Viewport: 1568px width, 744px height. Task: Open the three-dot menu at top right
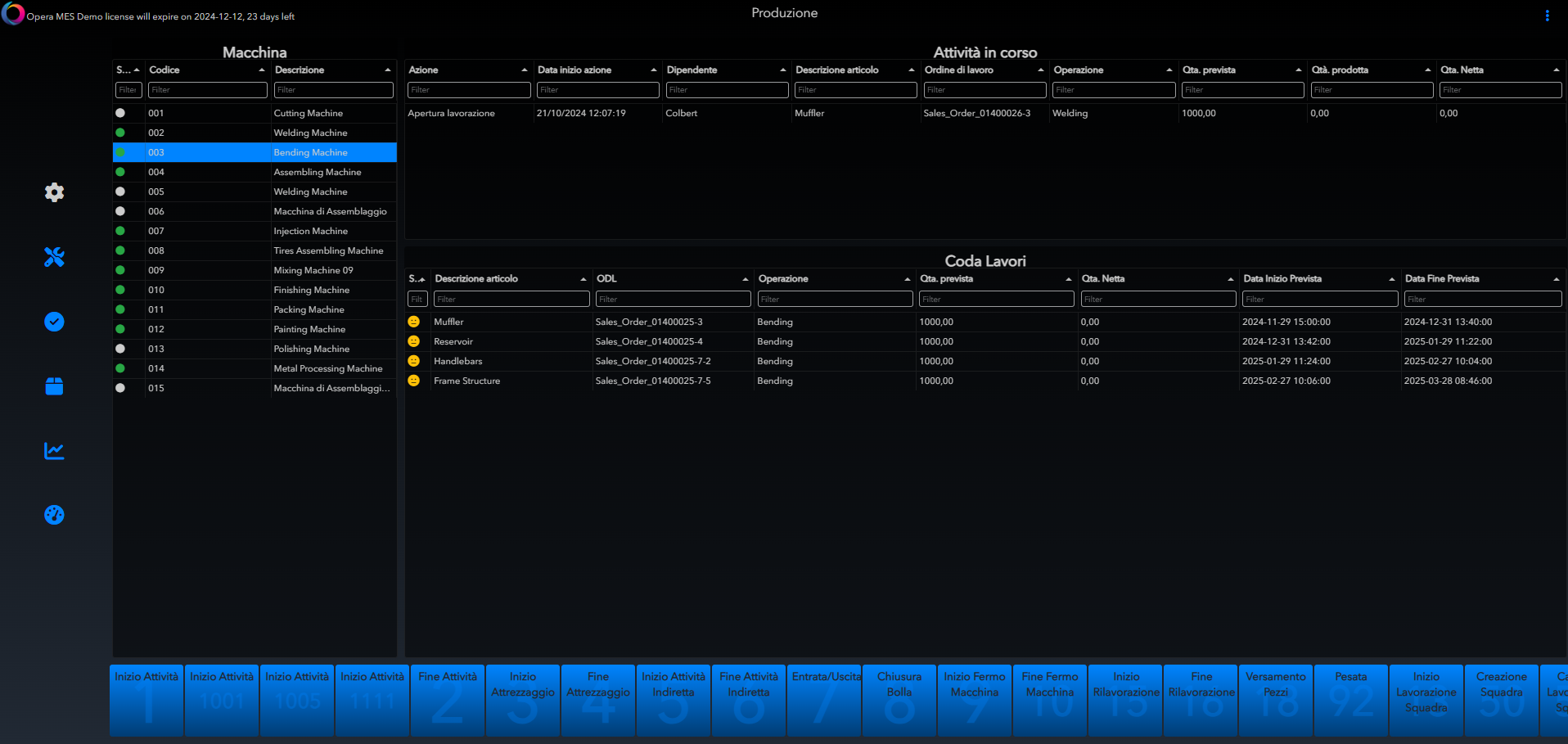(1547, 16)
